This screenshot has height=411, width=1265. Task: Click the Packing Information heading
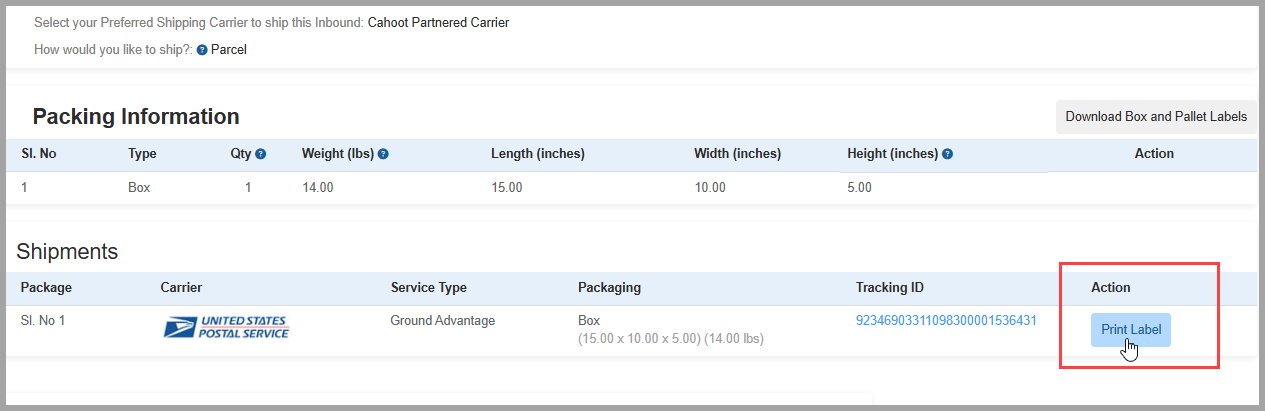pyautogui.click(x=136, y=116)
